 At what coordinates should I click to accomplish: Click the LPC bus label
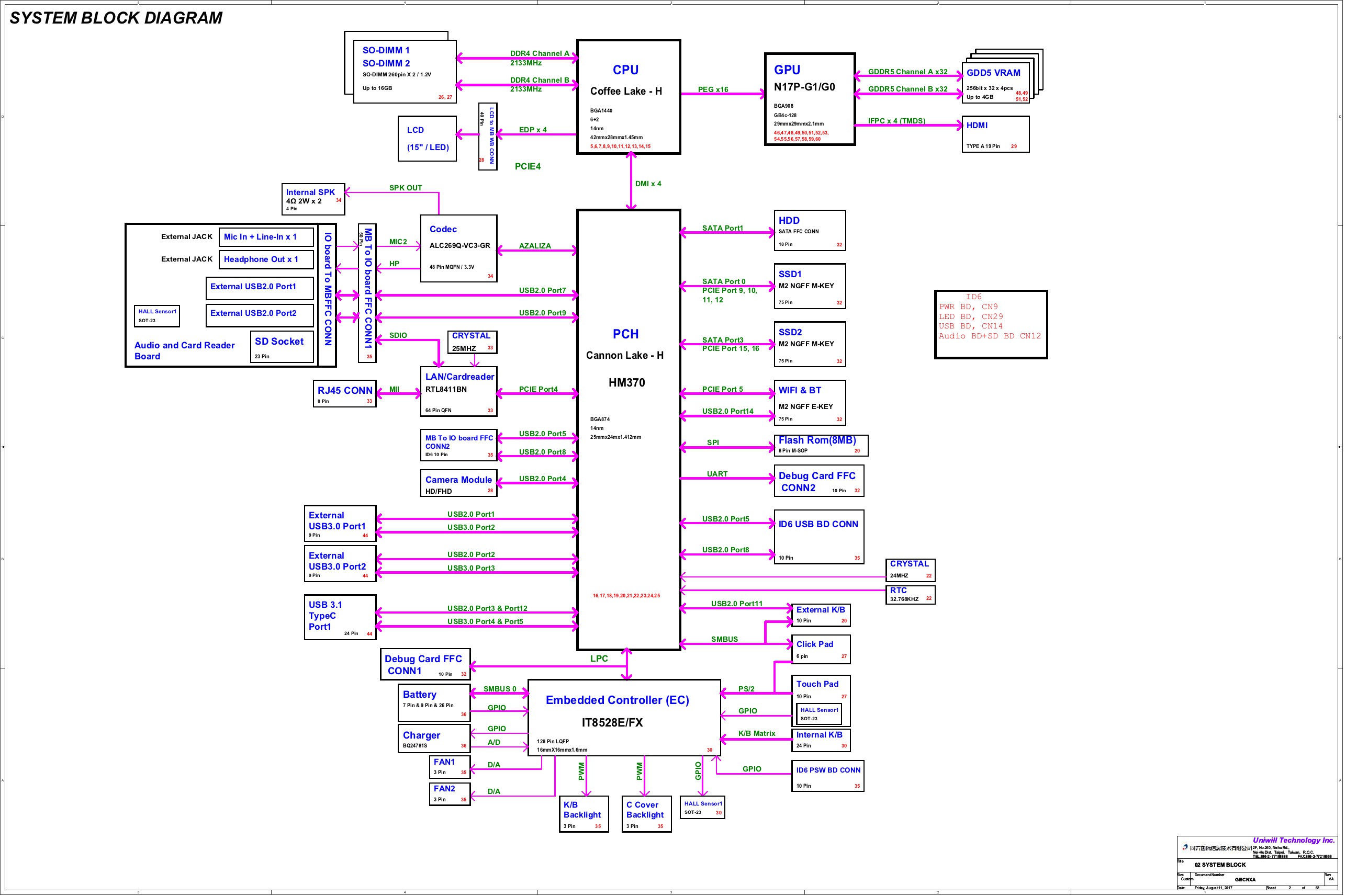pyautogui.click(x=599, y=659)
